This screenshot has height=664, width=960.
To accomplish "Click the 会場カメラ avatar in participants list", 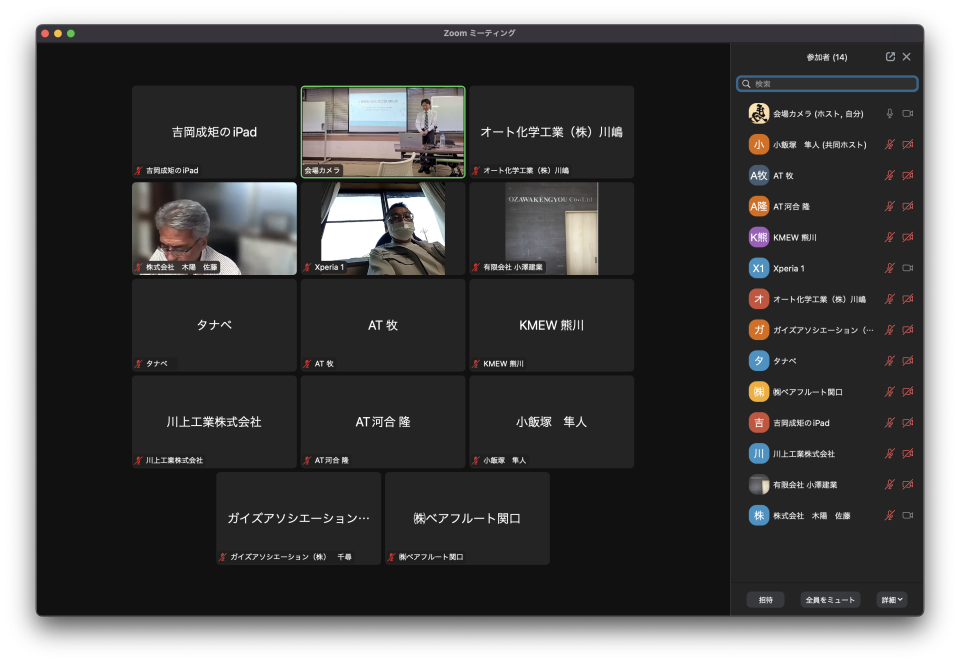I will click(x=759, y=114).
